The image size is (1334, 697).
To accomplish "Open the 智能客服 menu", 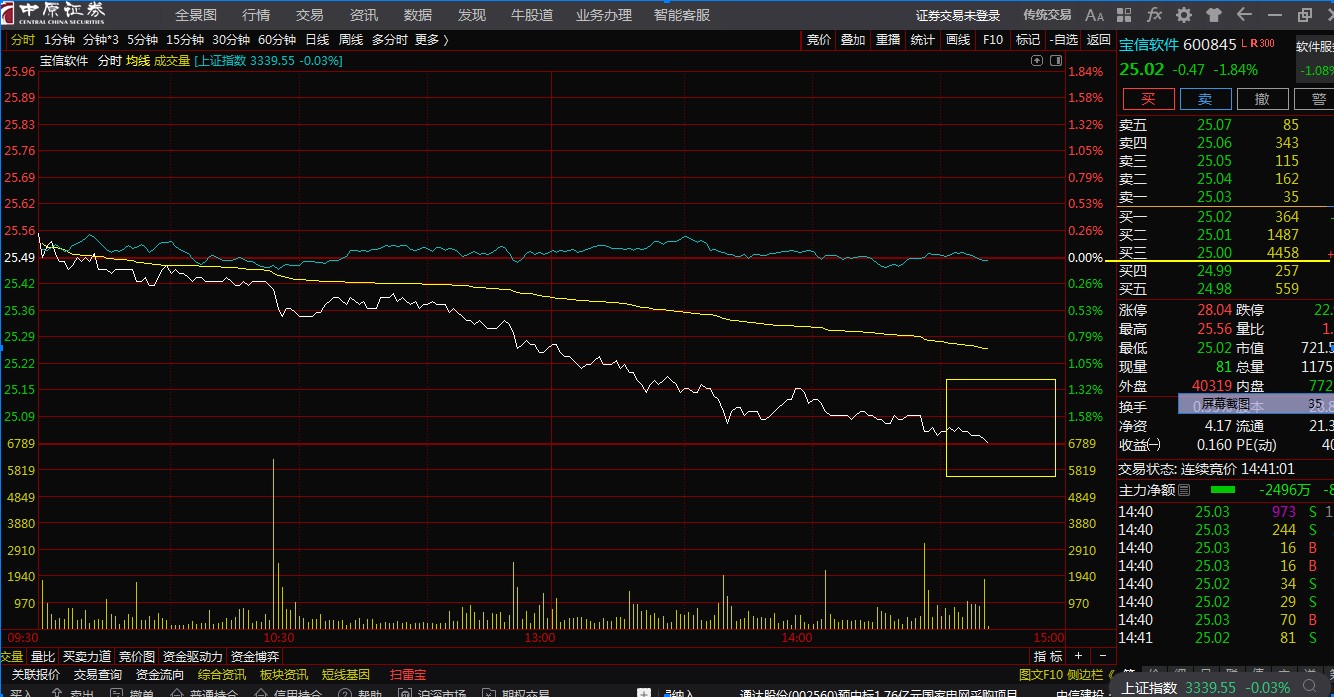I will tap(682, 15).
